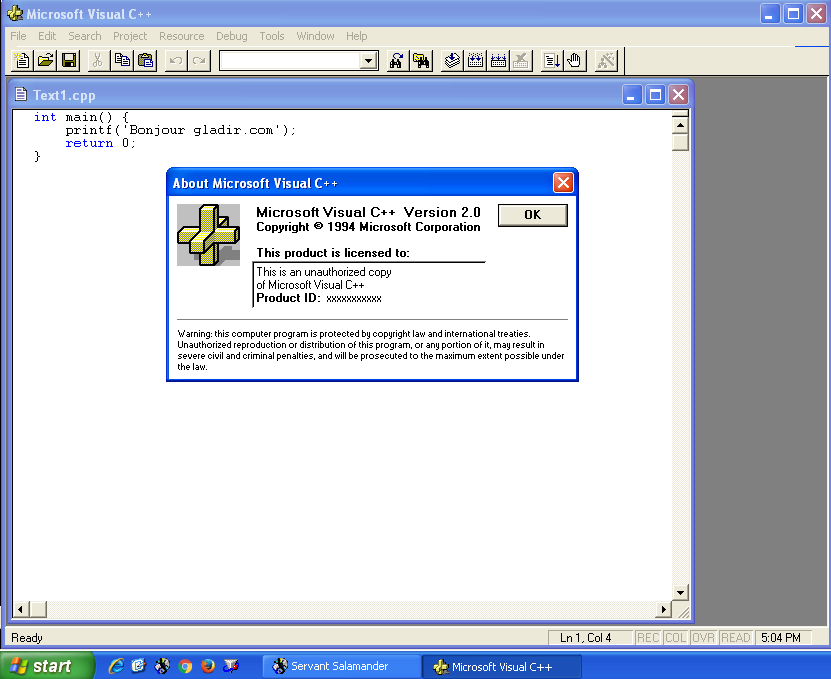Open the Window menu

(315, 36)
